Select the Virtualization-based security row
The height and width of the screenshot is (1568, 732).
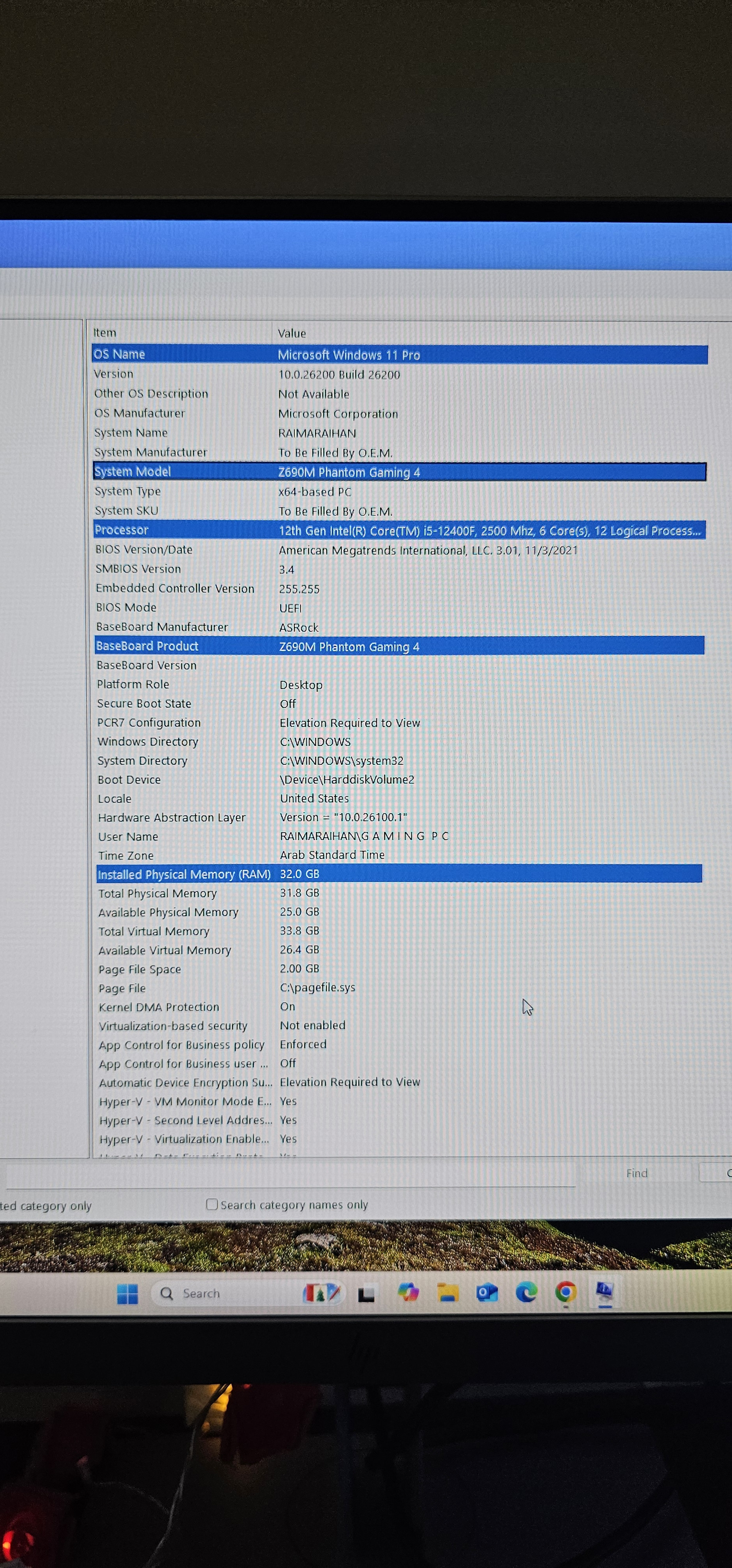(400, 1025)
